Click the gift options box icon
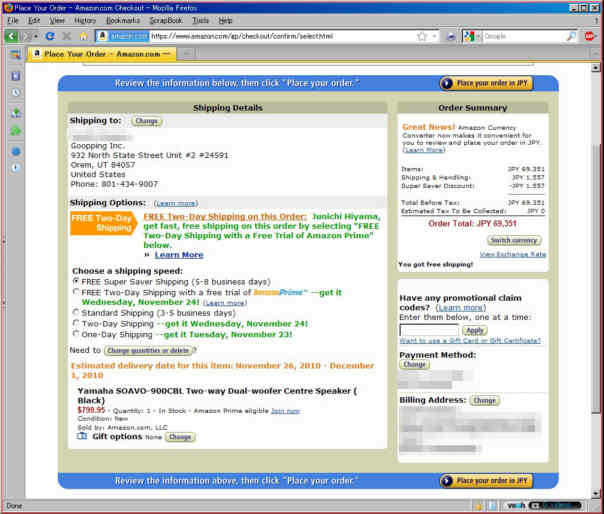Image resolution: width=604 pixels, height=514 pixels. (82, 436)
